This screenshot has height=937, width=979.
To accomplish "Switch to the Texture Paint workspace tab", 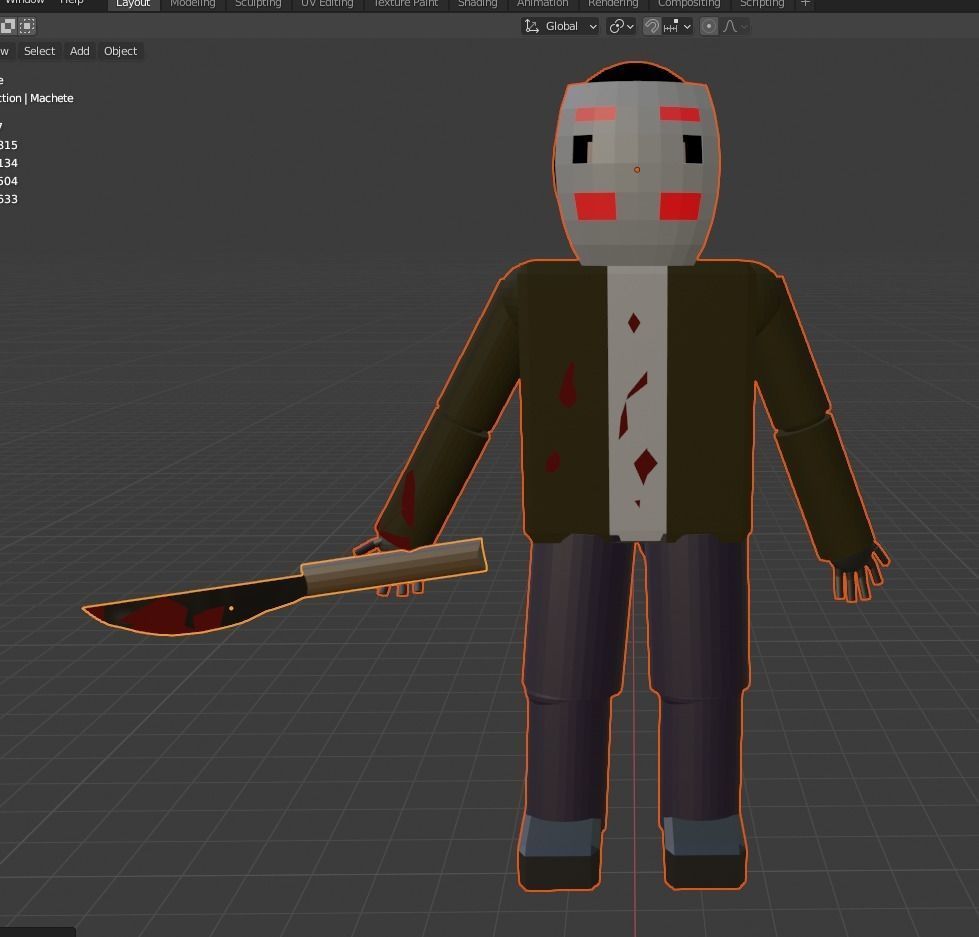I will coord(405,4).
